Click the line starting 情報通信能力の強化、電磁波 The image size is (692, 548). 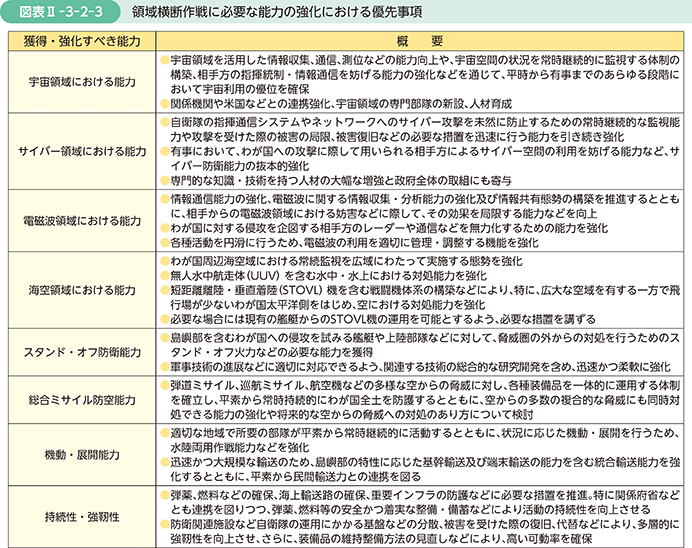(x=425, y=199)
